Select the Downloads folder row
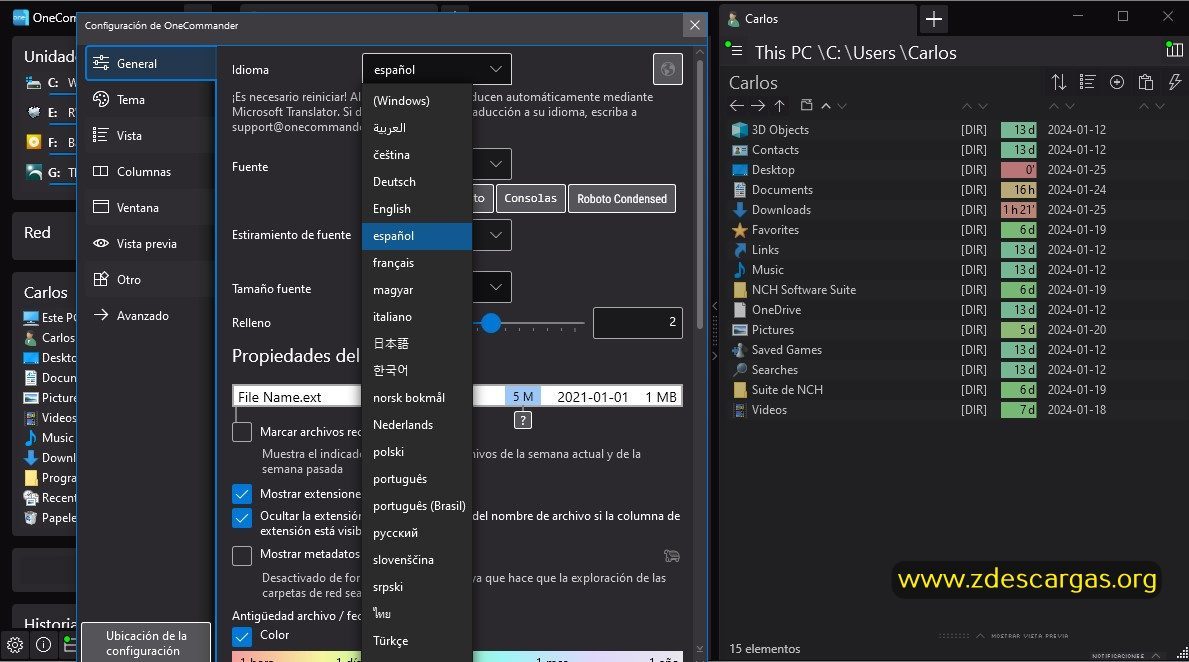Image resolution: width=1189 pixels, height=662 pixels. click(919, 210)
